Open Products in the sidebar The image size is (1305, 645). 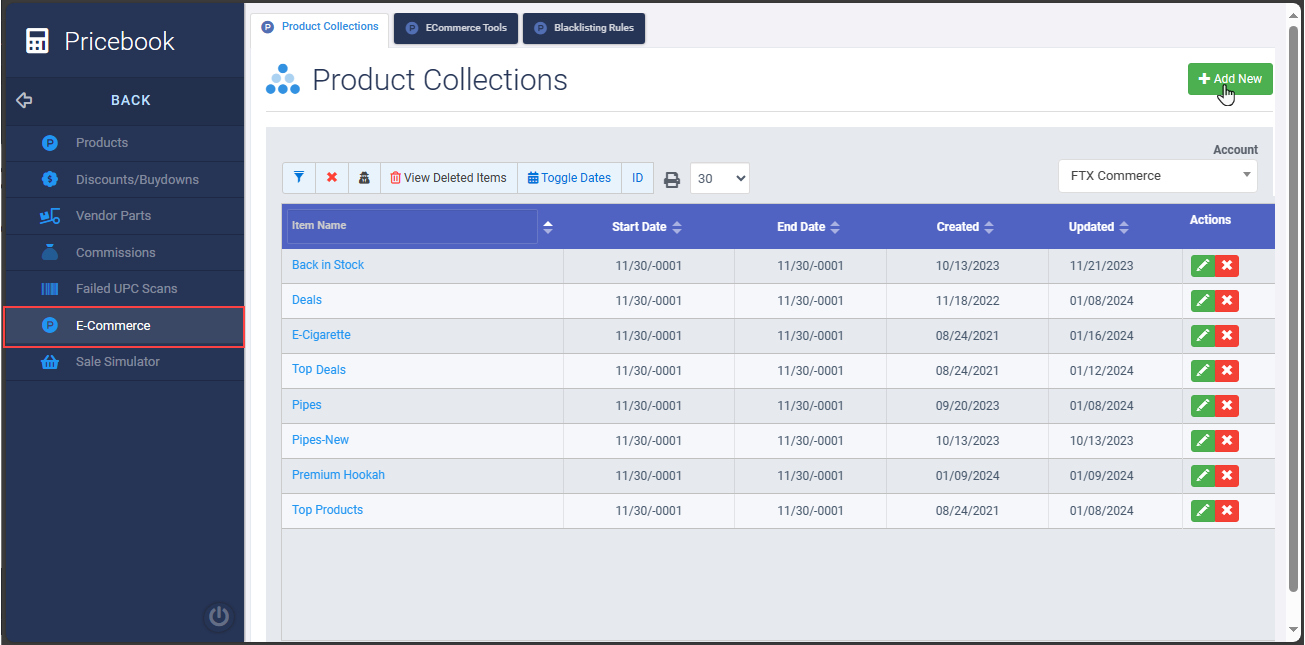tap(123, 143)
